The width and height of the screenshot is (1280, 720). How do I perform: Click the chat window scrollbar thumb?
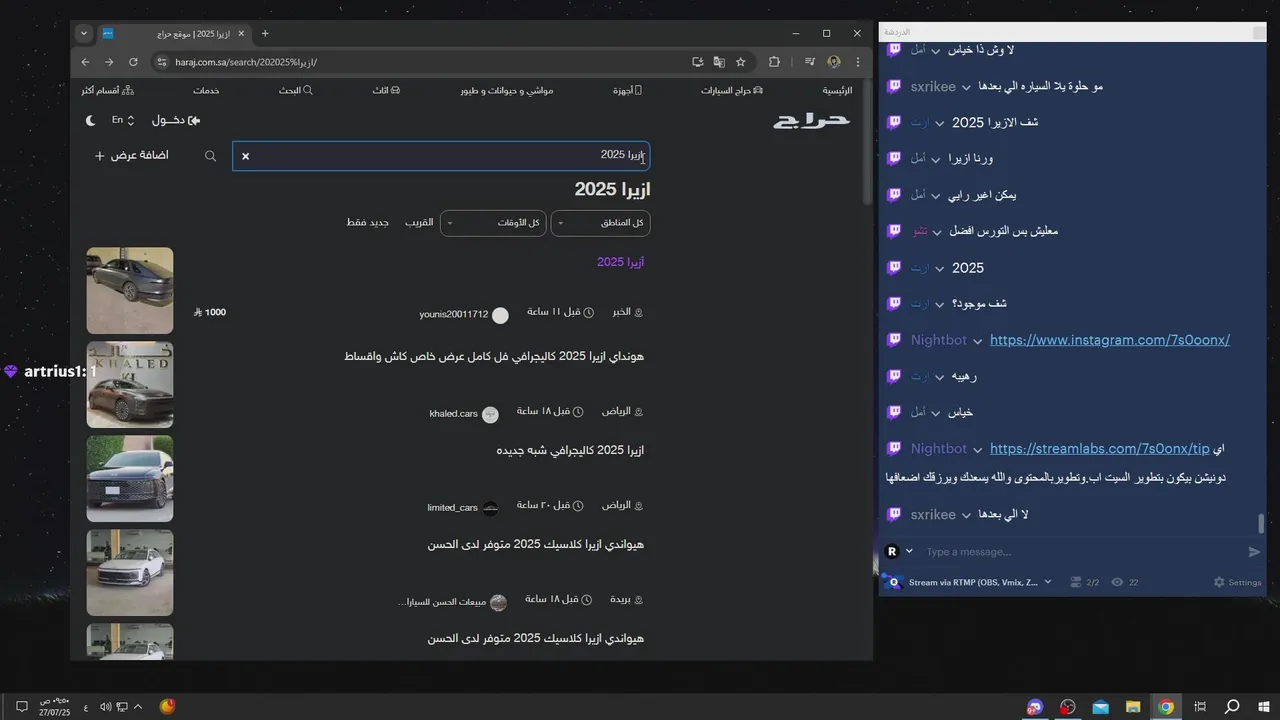coord(1261,524)
